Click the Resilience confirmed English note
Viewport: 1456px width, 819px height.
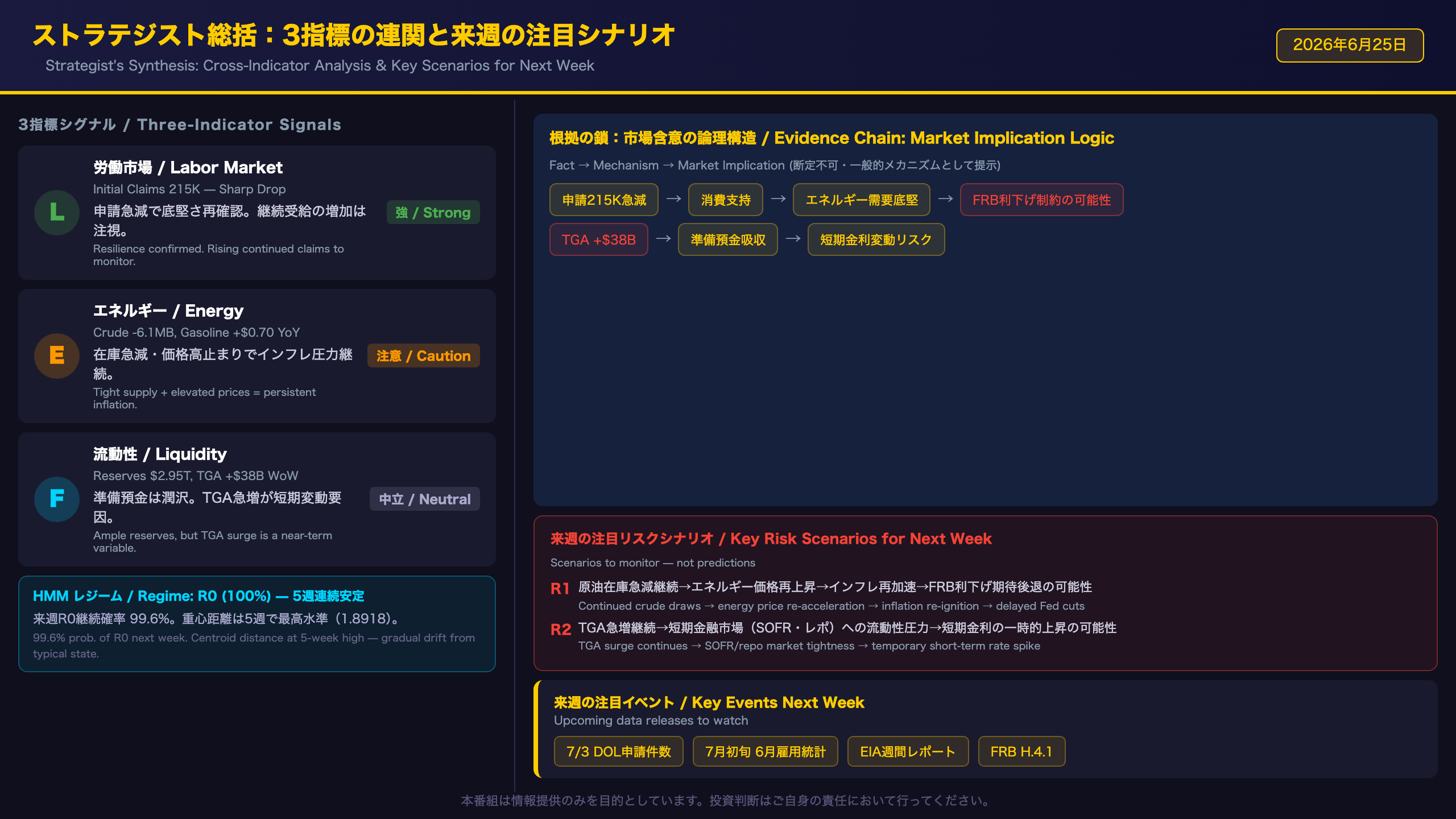coord(218,255)
